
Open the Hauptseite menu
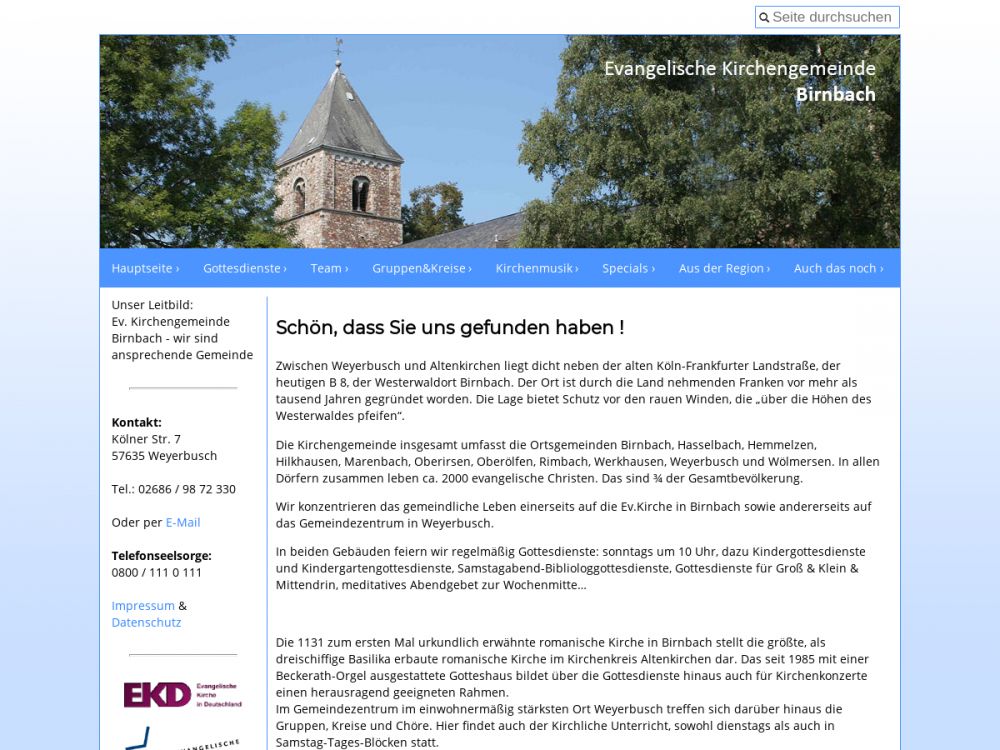point(145,268)
